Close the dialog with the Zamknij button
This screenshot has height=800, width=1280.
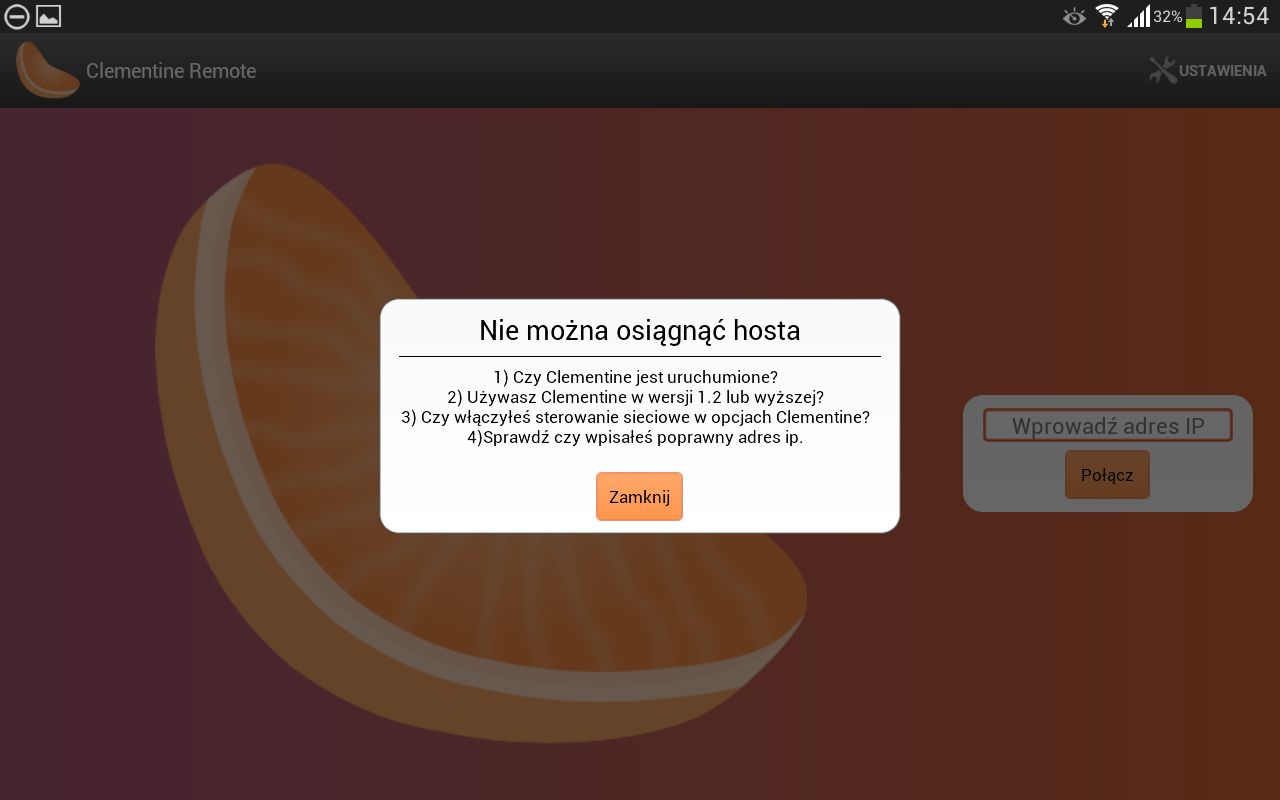[x=639, y=497]
